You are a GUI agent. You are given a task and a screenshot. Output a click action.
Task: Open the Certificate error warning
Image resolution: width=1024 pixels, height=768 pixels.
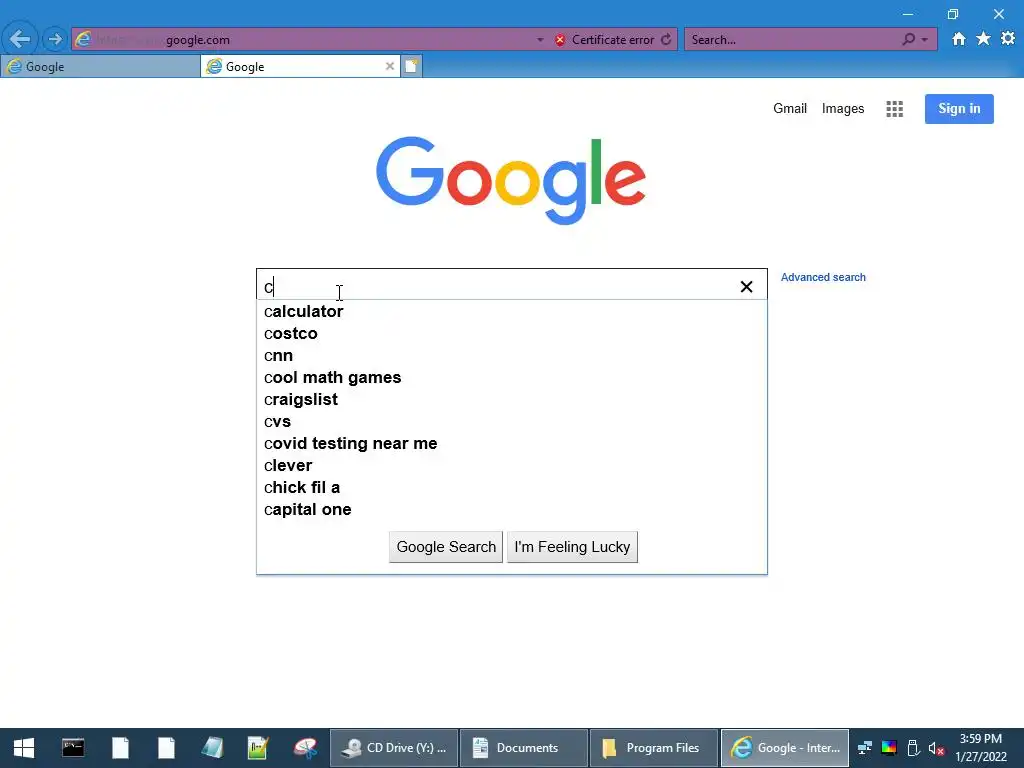click(604, 40)
